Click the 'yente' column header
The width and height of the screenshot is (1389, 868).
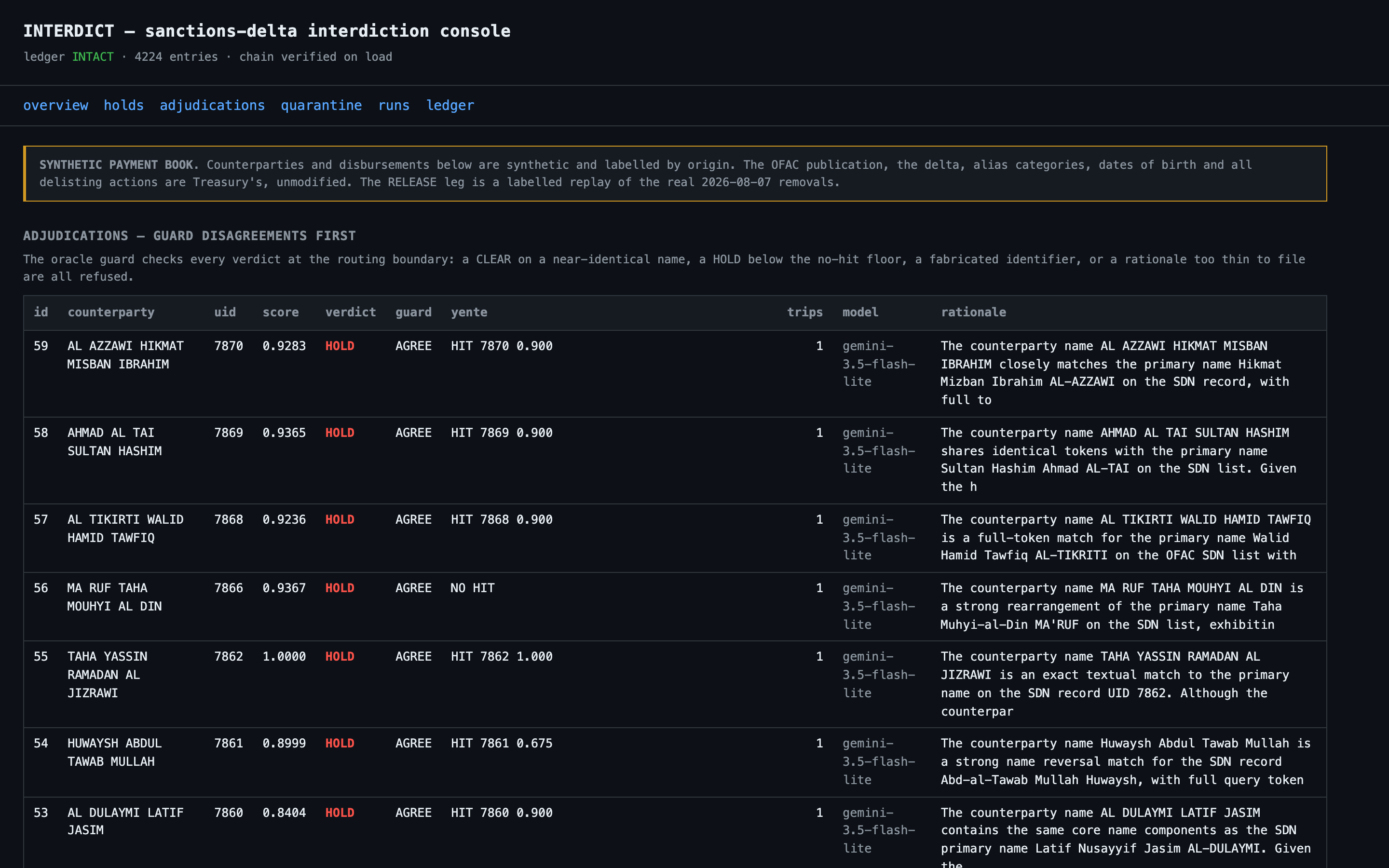[x=469, y=312]
